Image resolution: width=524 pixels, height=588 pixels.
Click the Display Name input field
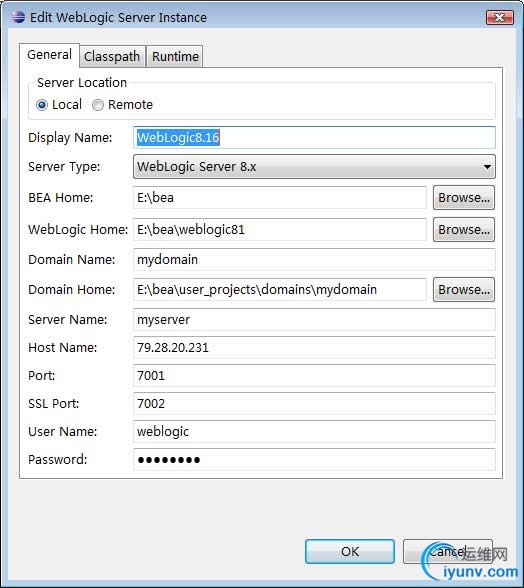coord(314,137)
